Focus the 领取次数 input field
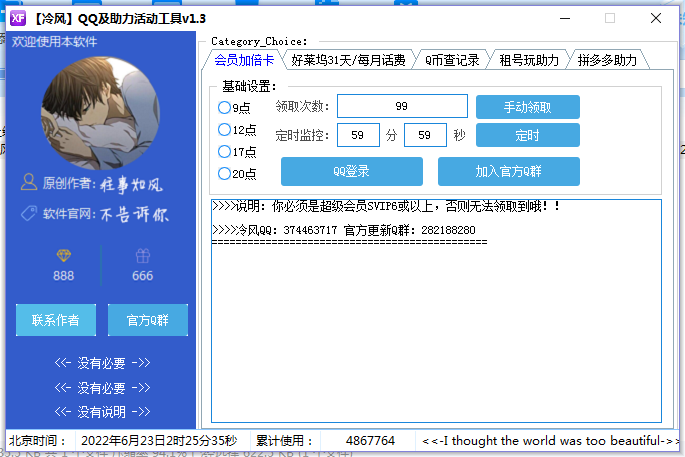The height and width of the screenshot is (457, 685). click(402, 106)
